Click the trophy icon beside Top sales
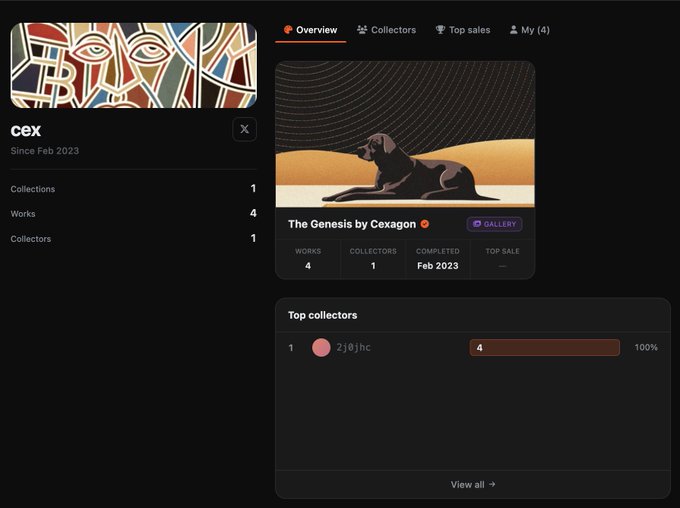 (x=440, y=29)
